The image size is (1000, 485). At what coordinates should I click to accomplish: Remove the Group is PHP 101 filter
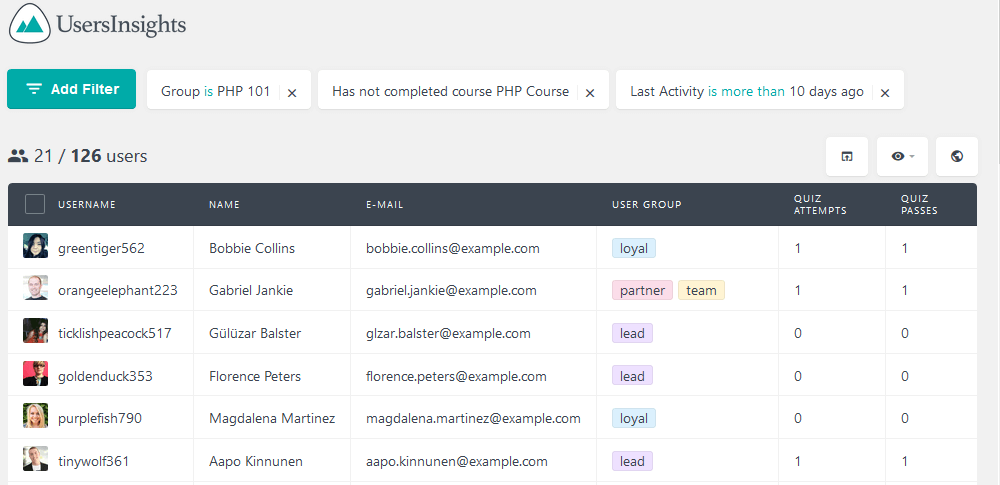tap(292, 93)
